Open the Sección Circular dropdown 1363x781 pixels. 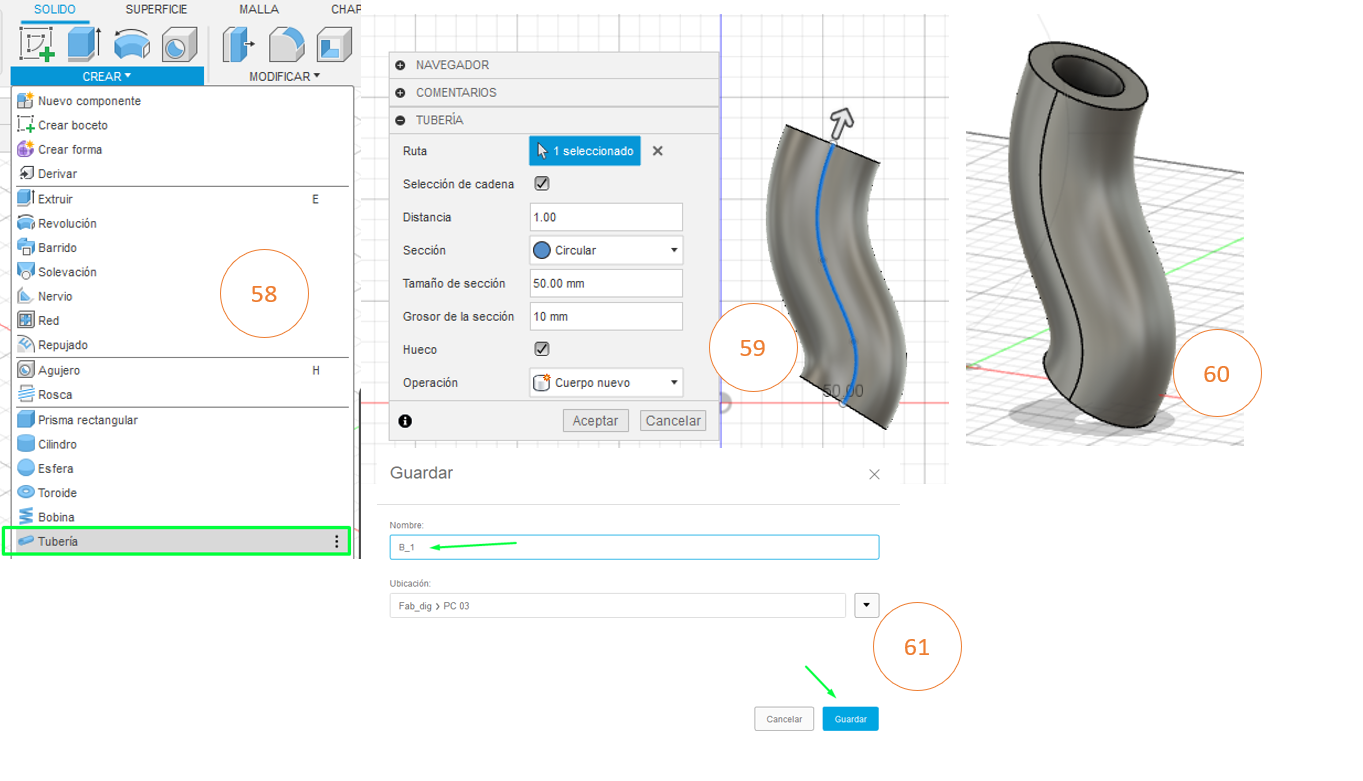coord(606,250)
